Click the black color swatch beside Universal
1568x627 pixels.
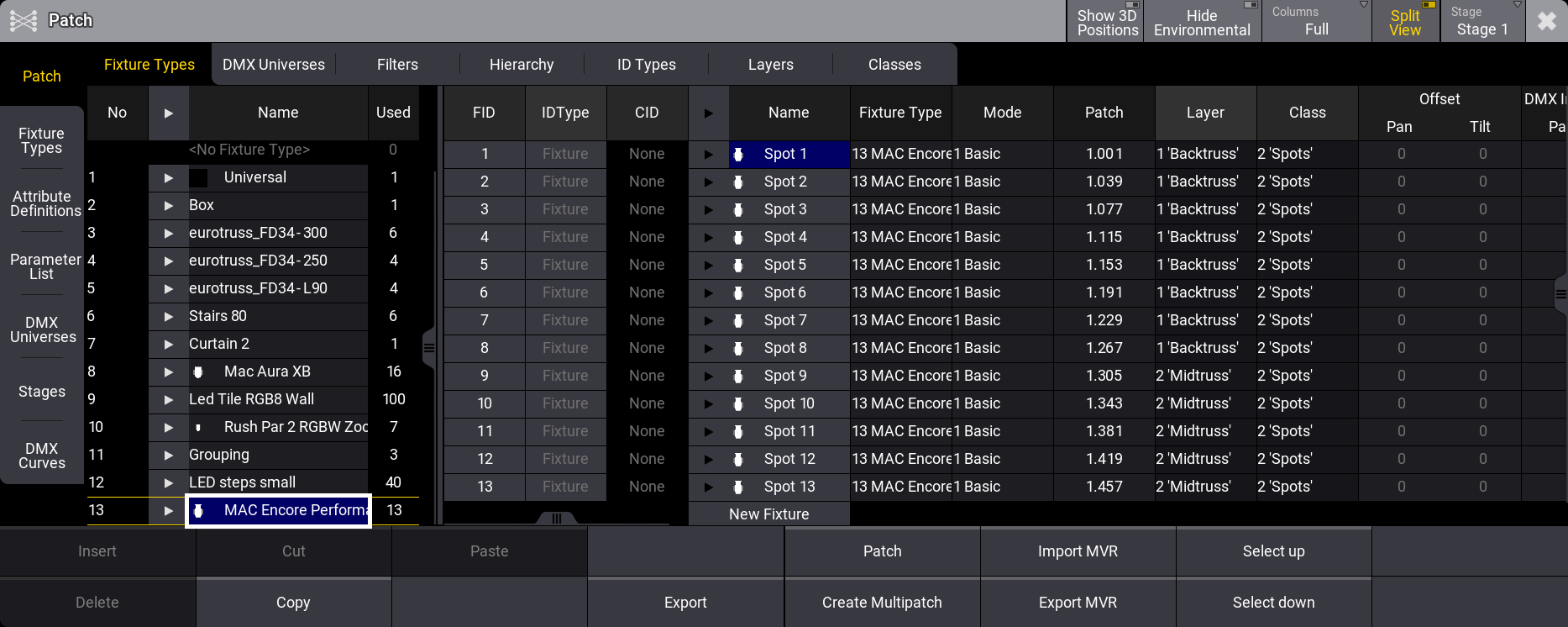pyautogui.click(x=198, y=177)
